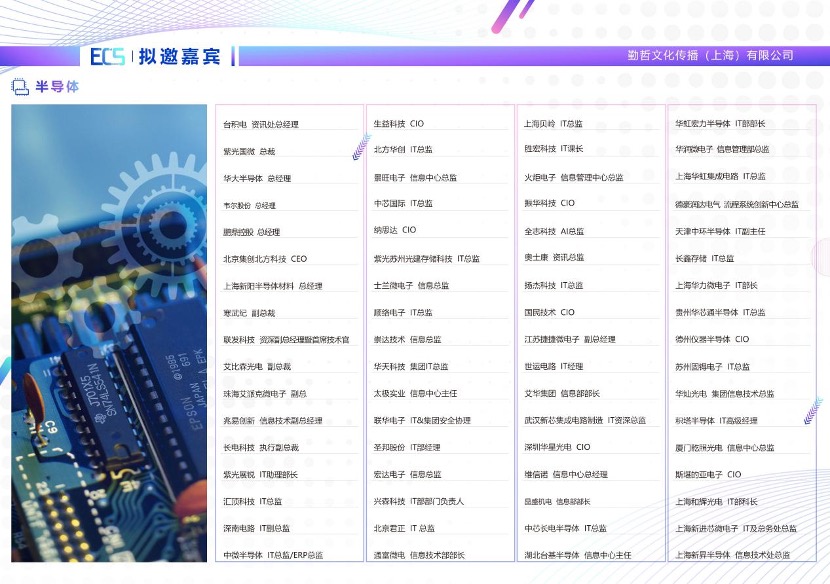Select the row 纳思达 CIO
The width and height of the screenshot is (830, 584).
coord(395,230)
